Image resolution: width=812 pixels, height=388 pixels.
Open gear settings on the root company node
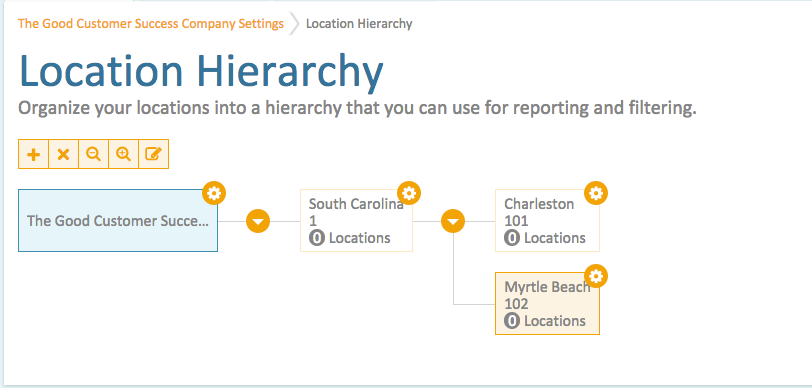point(214,193)
